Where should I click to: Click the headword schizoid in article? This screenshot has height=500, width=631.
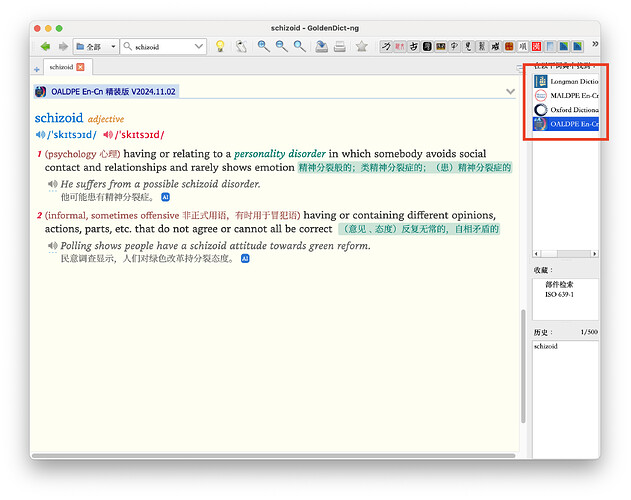59,118
